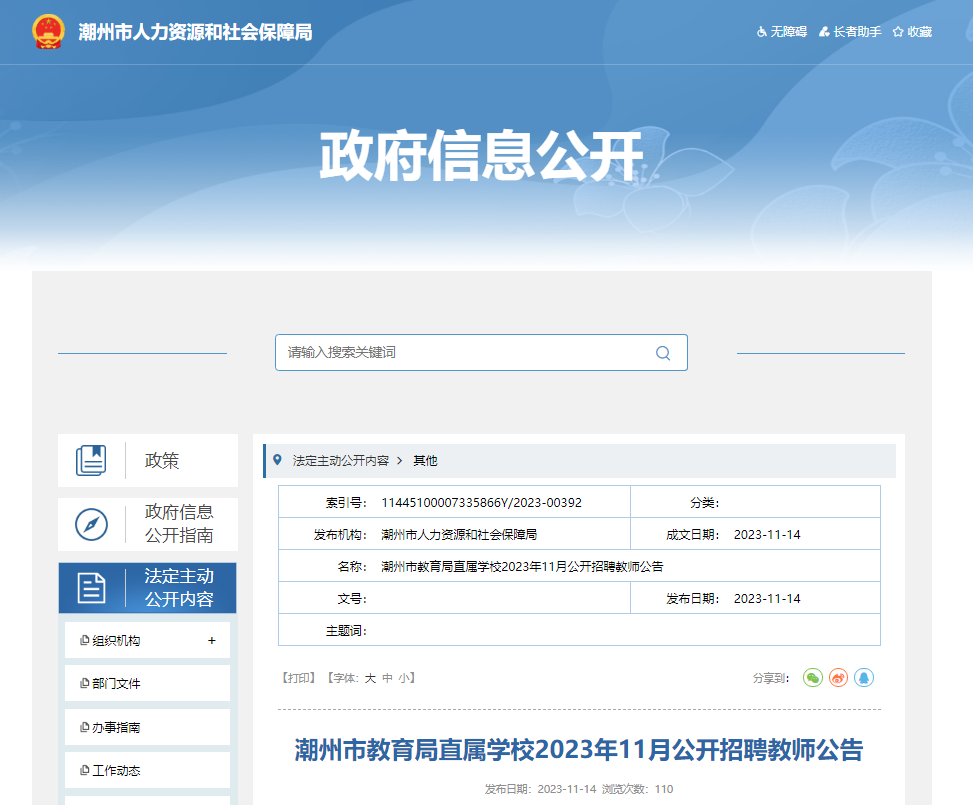Click the policy document stack icon
This screenshot has width=973, height=805.
pos(91,461)
